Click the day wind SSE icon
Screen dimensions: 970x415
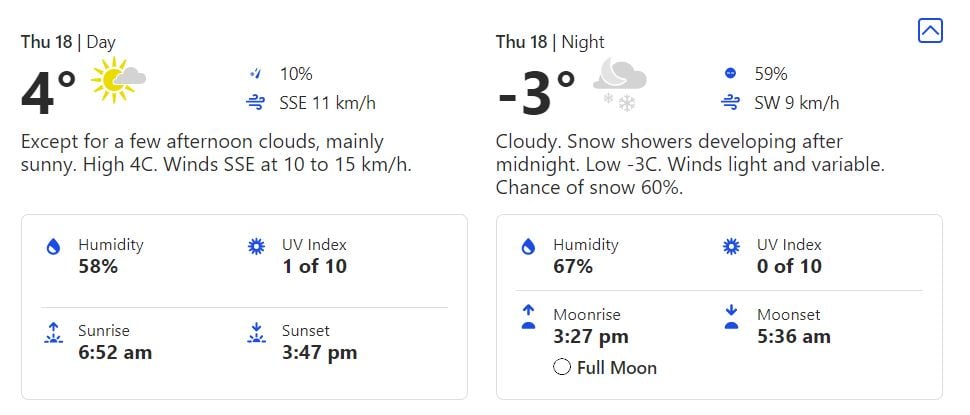[255, 102]
